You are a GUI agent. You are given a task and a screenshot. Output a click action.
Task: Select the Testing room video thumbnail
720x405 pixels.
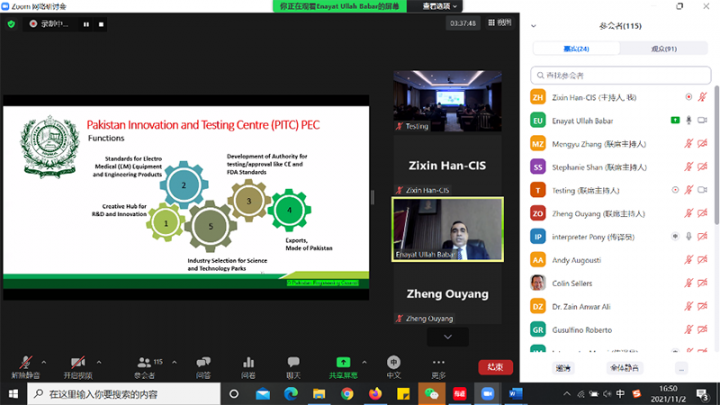[448, 101]
